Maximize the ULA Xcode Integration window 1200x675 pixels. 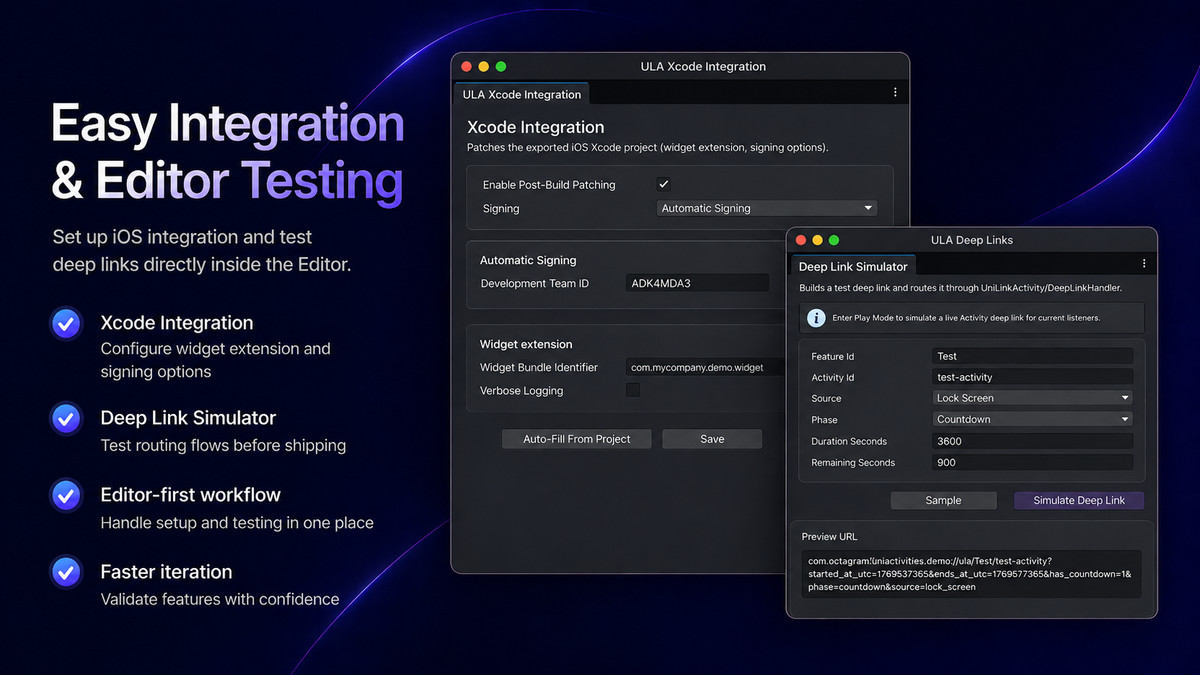(501, 67)
